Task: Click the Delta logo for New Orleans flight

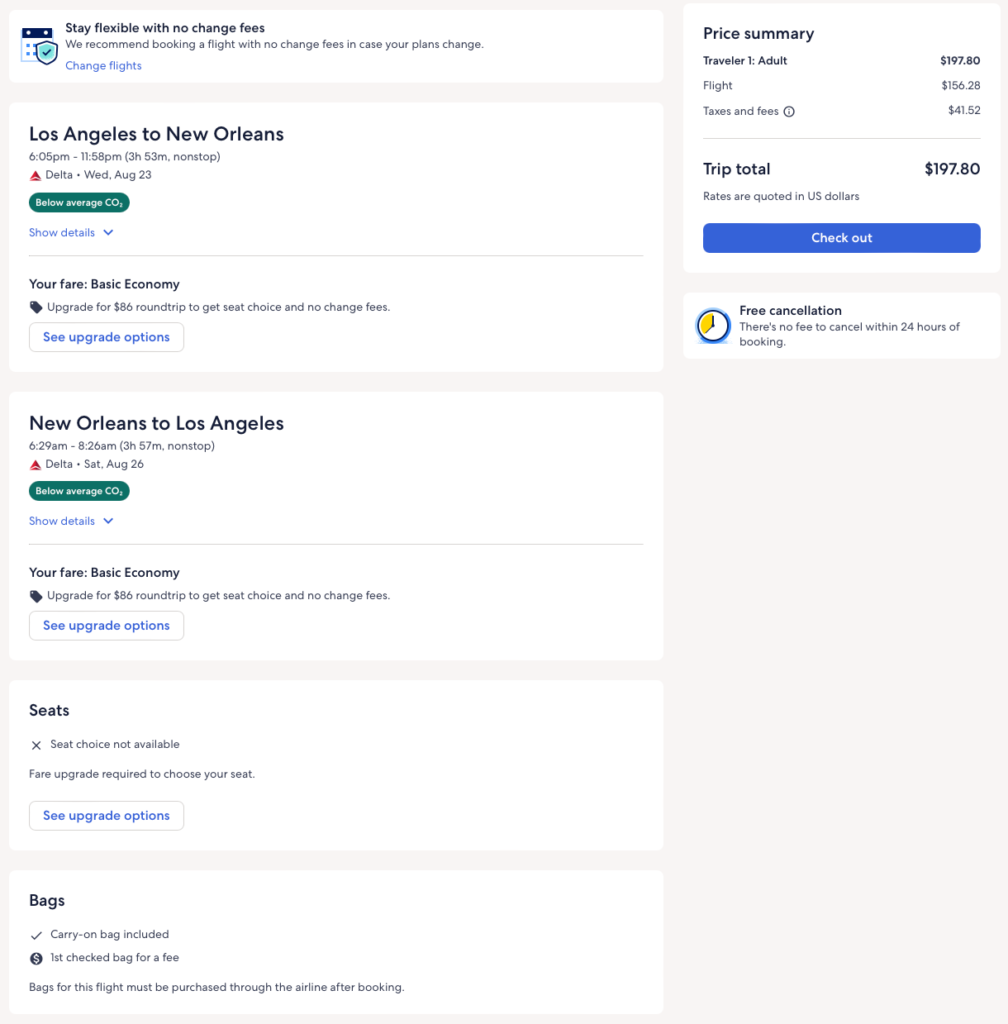Action: point(36,464)
